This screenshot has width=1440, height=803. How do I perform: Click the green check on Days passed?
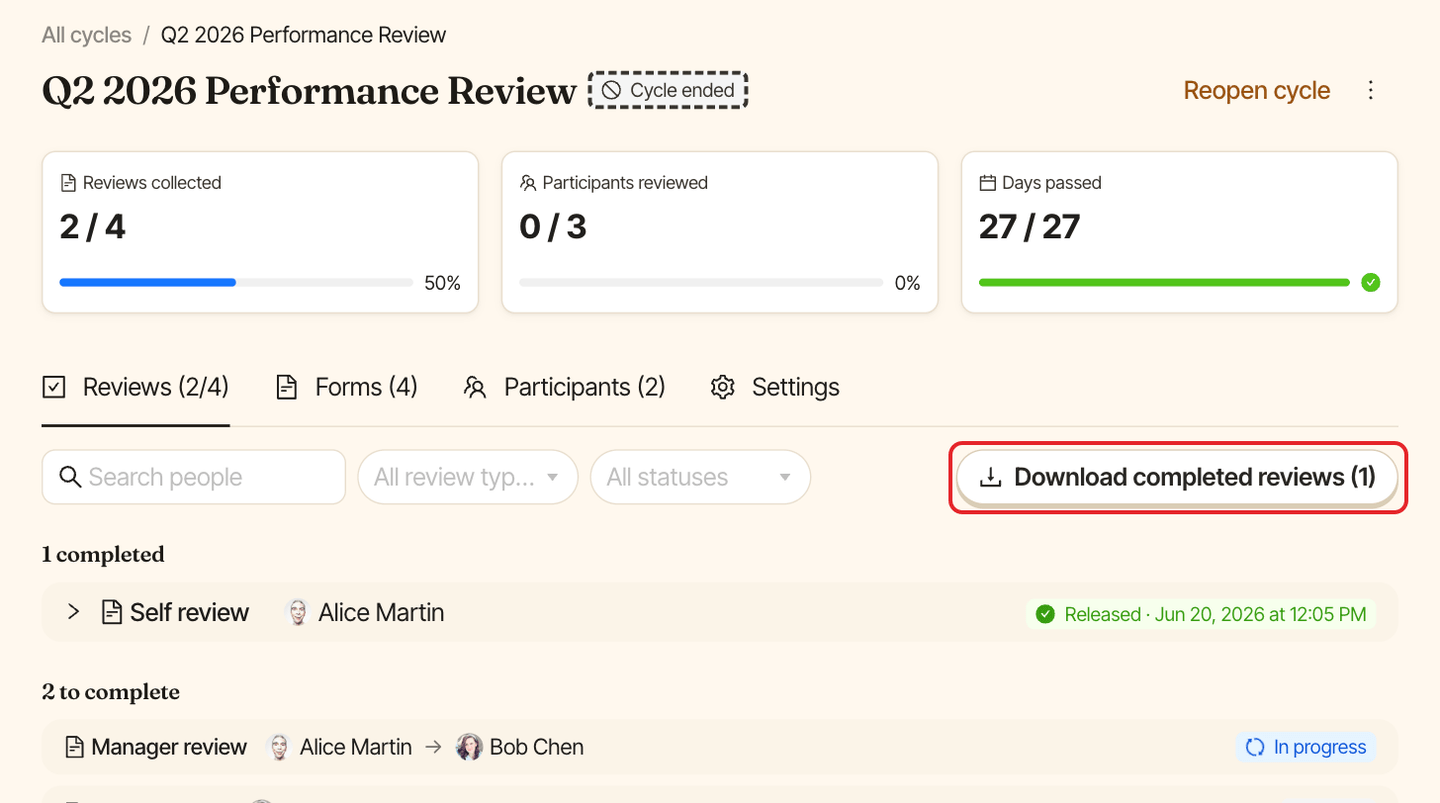tap(1371, 283)
